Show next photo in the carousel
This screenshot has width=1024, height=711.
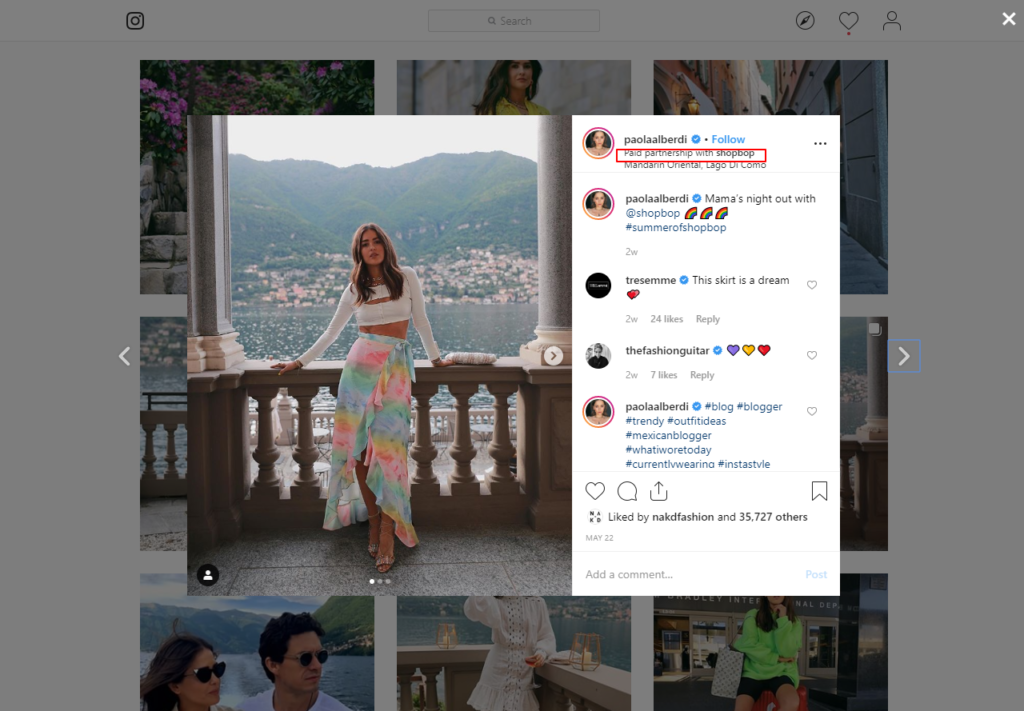[x=553, y=356]
